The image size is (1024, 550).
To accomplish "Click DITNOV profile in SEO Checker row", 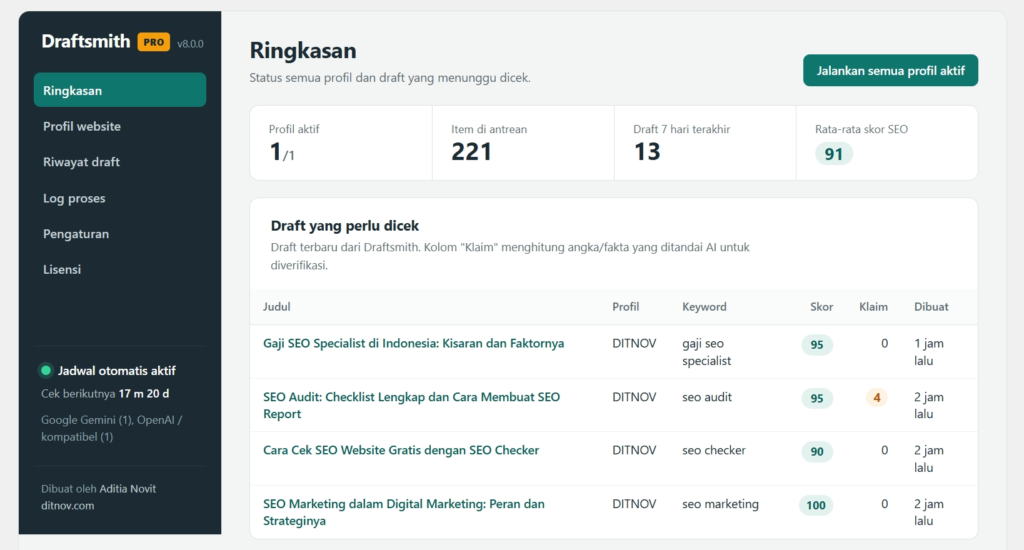I will 634,450.
